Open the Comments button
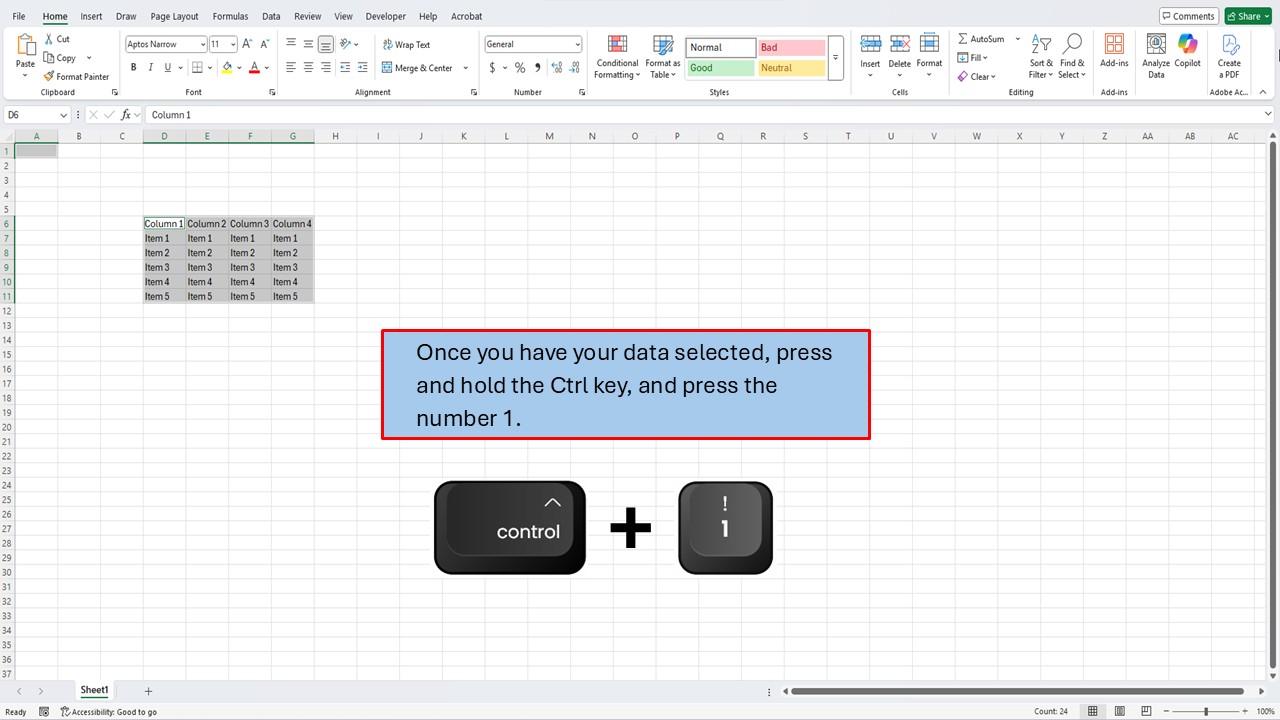 point(1187,16)
